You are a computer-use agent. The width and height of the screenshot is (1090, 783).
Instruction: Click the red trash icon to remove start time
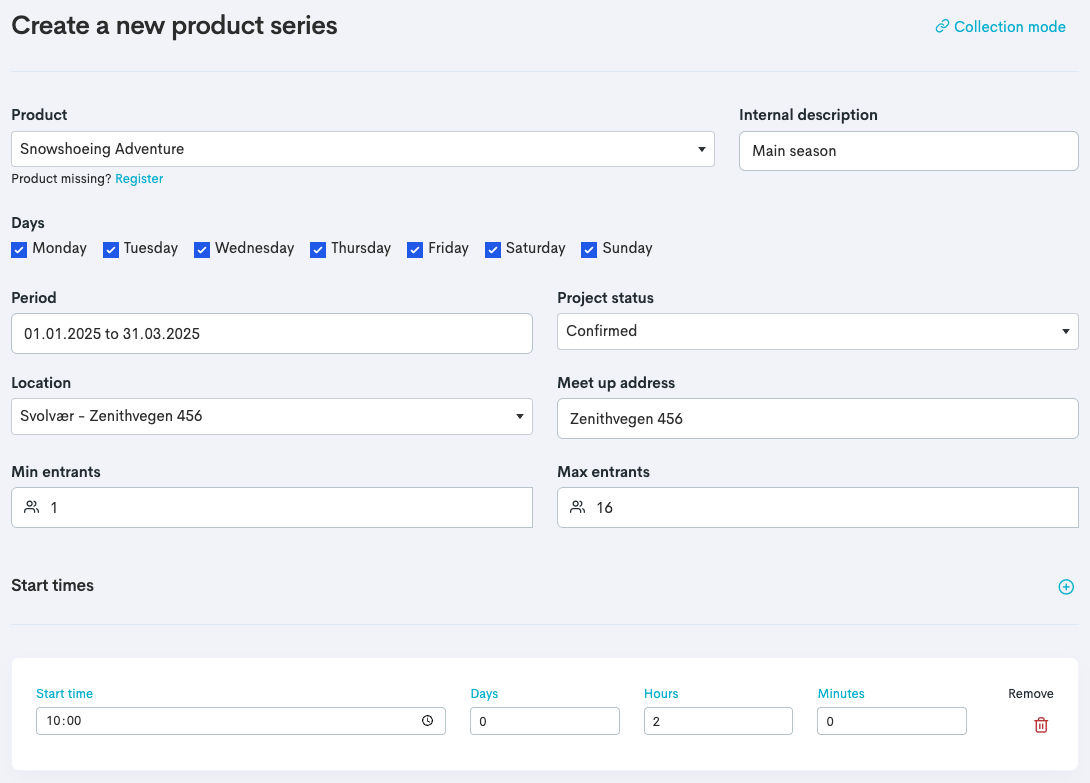pos(1041,725)
